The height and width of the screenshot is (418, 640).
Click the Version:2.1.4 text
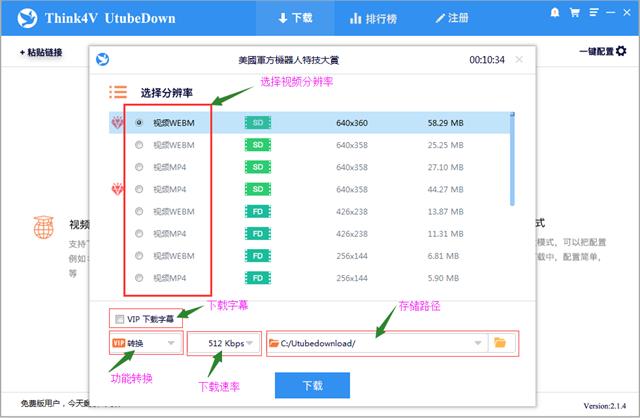(x=604, y=406)
